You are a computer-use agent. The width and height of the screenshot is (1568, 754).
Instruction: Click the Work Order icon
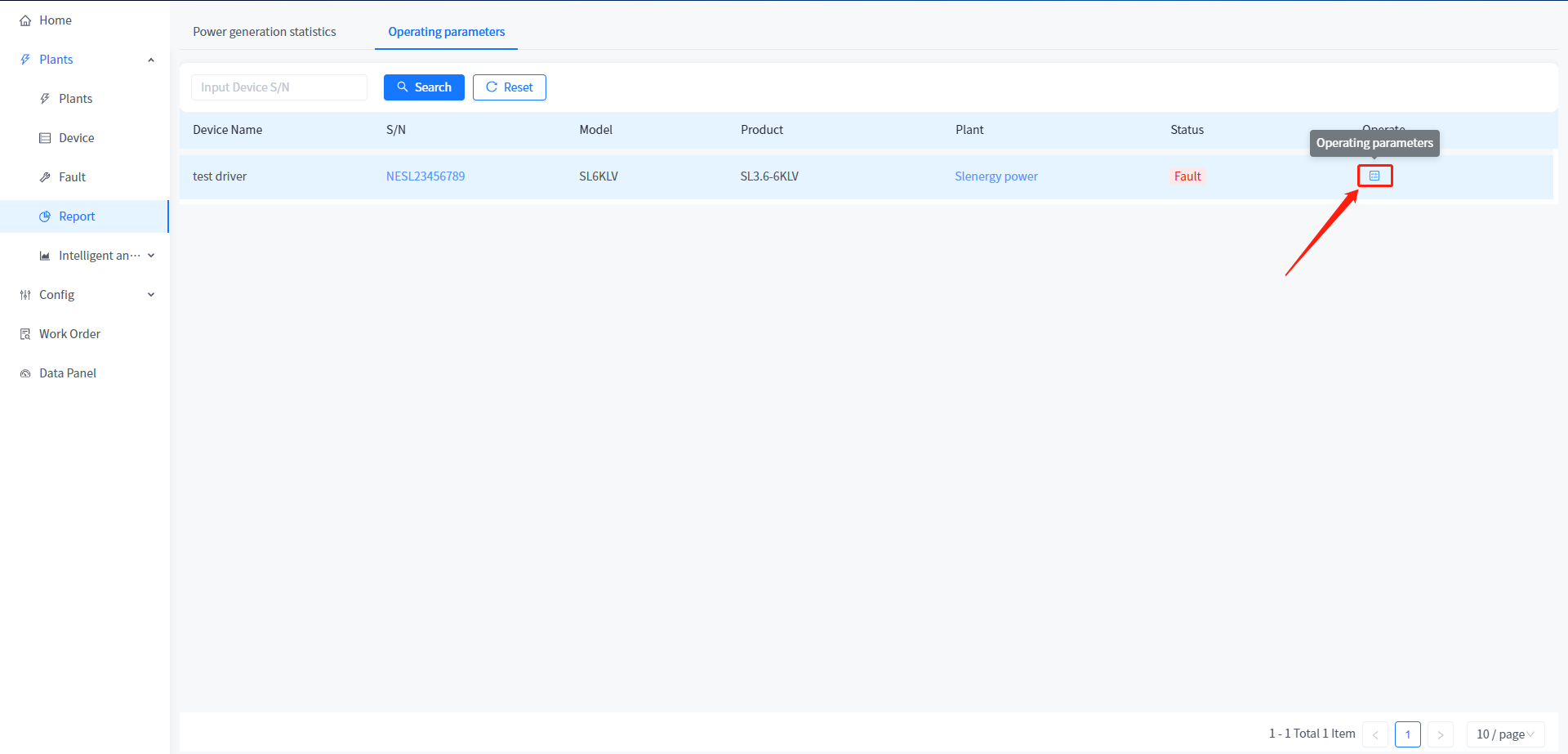point(25,334)
